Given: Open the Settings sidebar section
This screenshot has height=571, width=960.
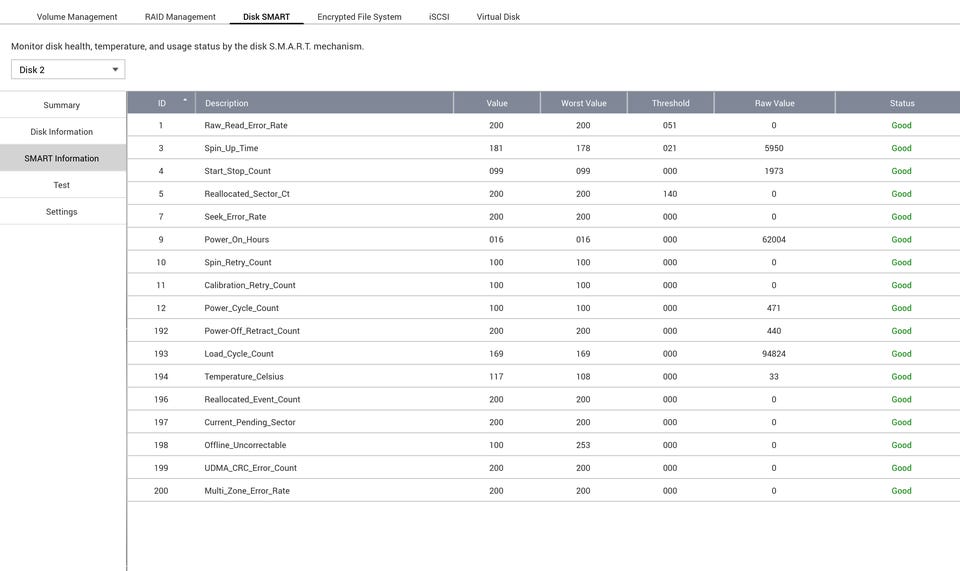Looking at the screenshot, I should point(62,212).
